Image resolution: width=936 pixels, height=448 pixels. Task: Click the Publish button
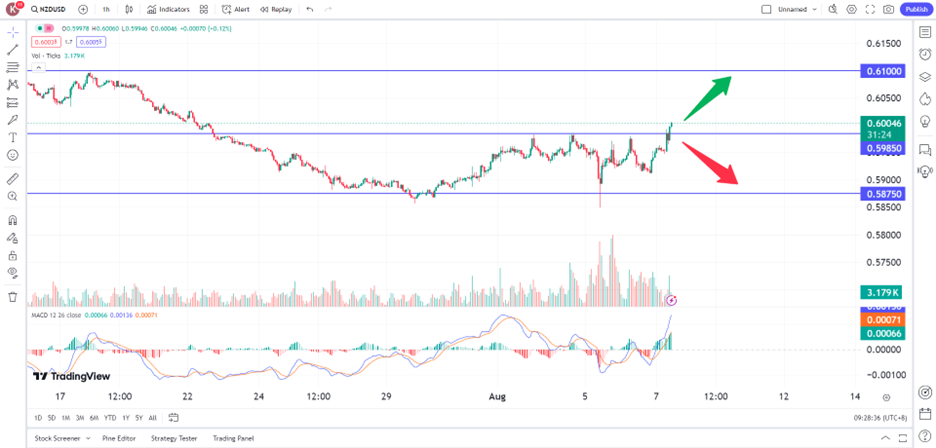click(x=916, y=10)
